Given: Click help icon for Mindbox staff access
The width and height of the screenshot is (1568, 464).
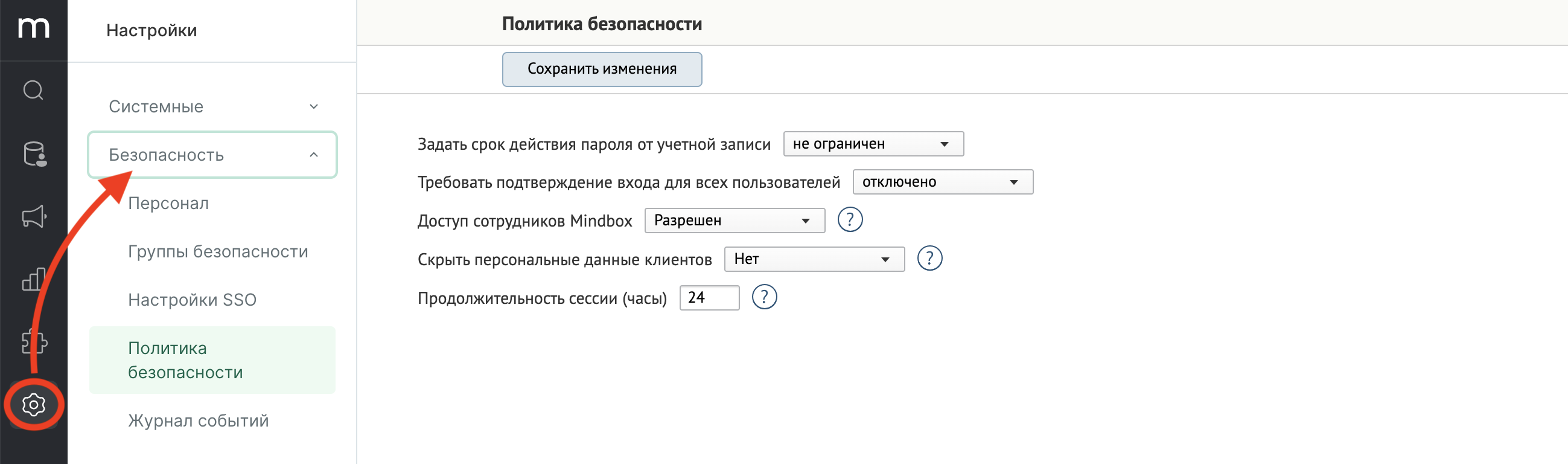Looking at the screenshot, I should 850,219.
